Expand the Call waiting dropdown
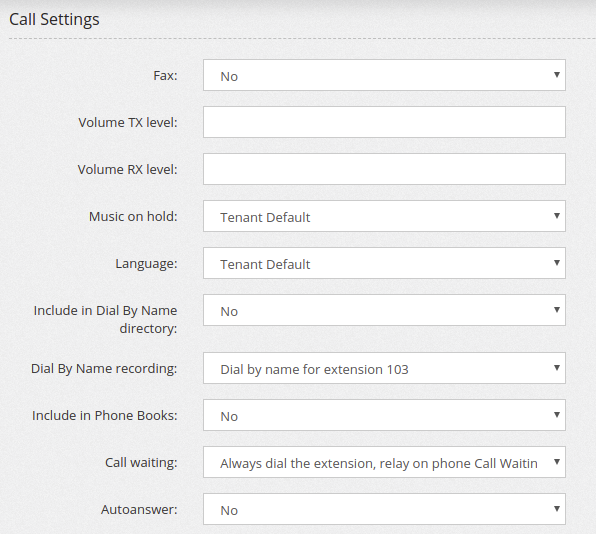This screenshot has height=534, width=596. coord(384,462)
